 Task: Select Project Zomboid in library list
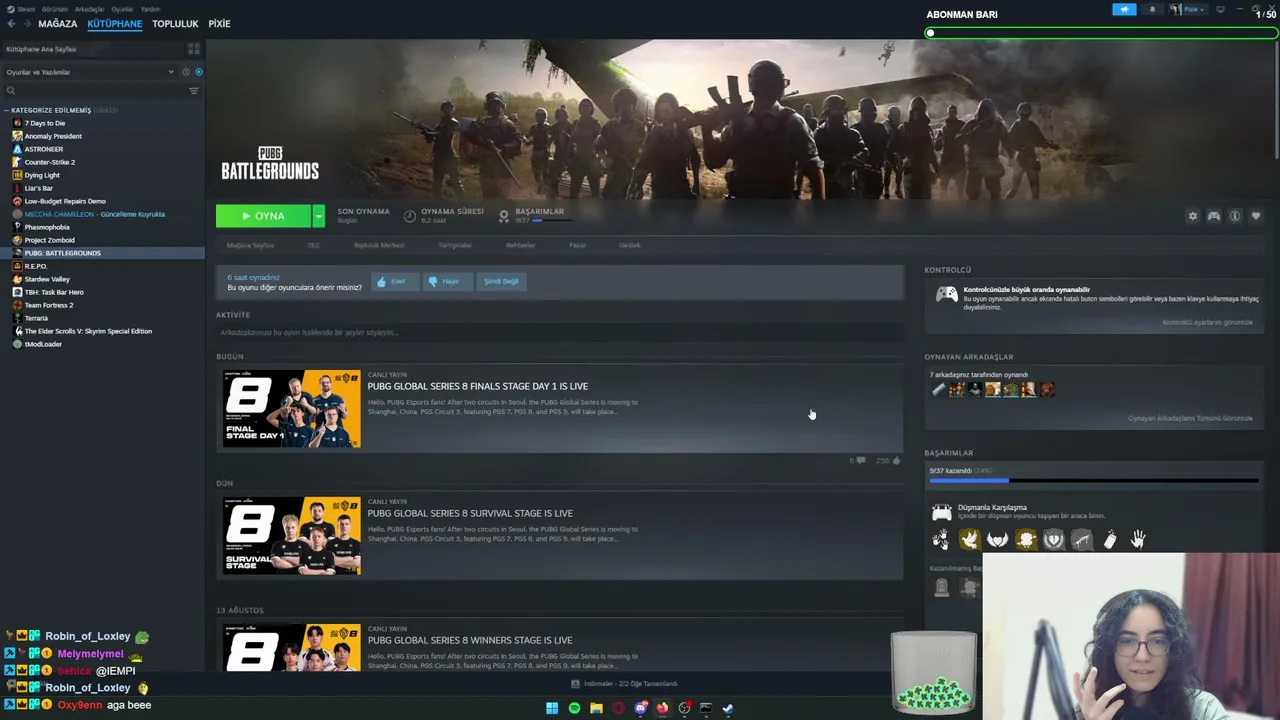click(50, 240)
